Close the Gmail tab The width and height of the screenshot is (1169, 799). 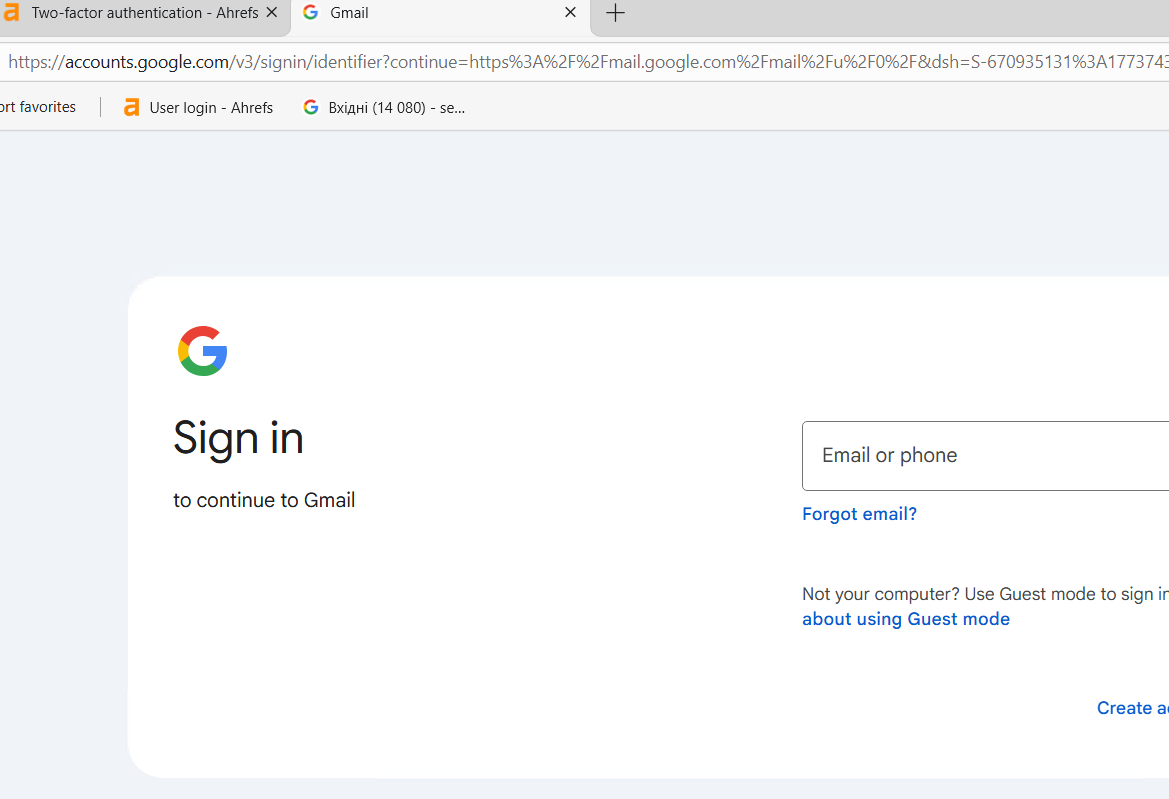pyautogui.click(x=570, y=13)
